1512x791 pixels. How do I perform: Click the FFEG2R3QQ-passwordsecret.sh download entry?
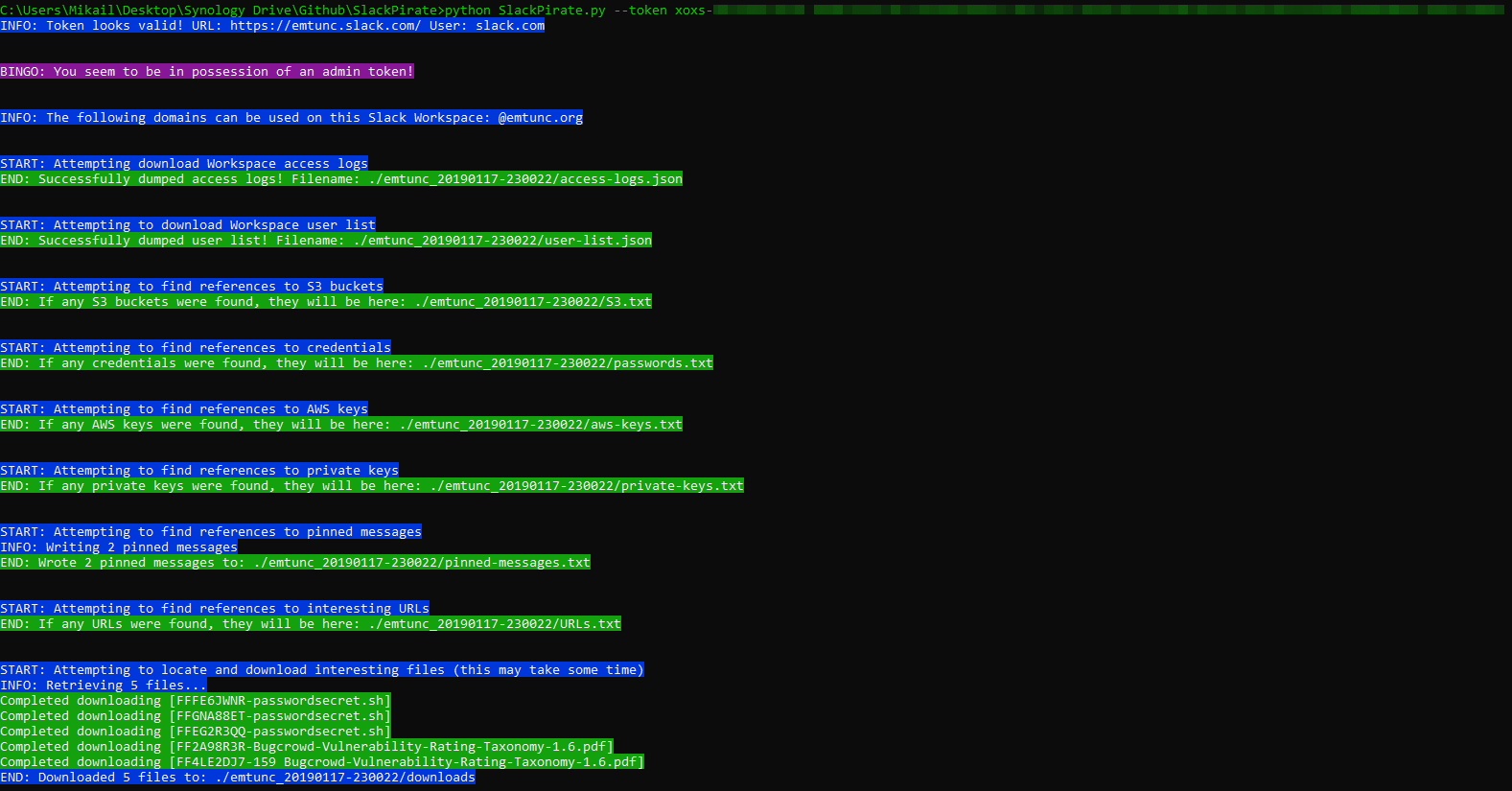[280, 732]
